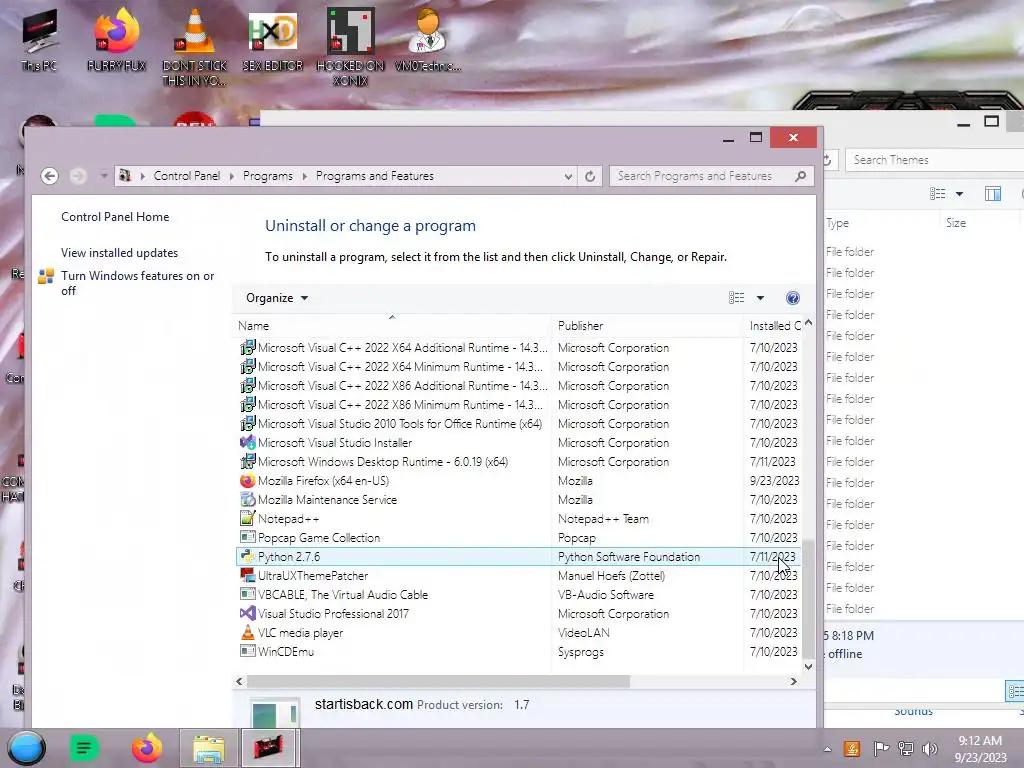
Task: Go back in Control Panel navigation
Action: (49, 176)
